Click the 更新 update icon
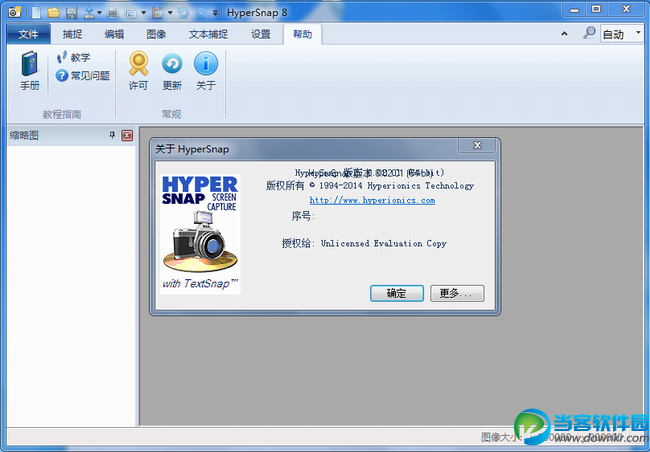This screenshot has height=452, width=650. coord(172,70)
